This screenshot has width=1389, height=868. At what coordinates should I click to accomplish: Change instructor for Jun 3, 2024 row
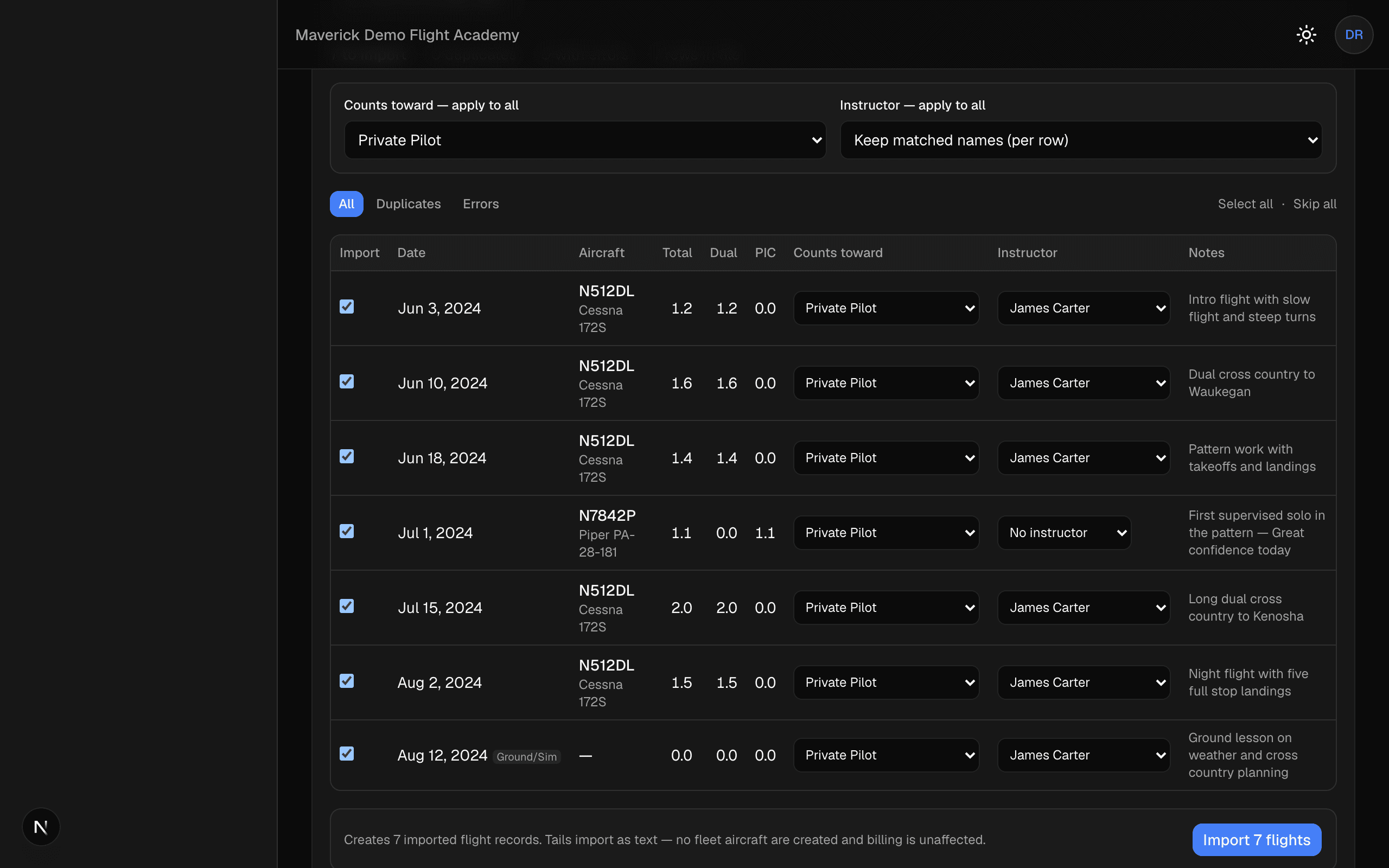point(1084,308)
